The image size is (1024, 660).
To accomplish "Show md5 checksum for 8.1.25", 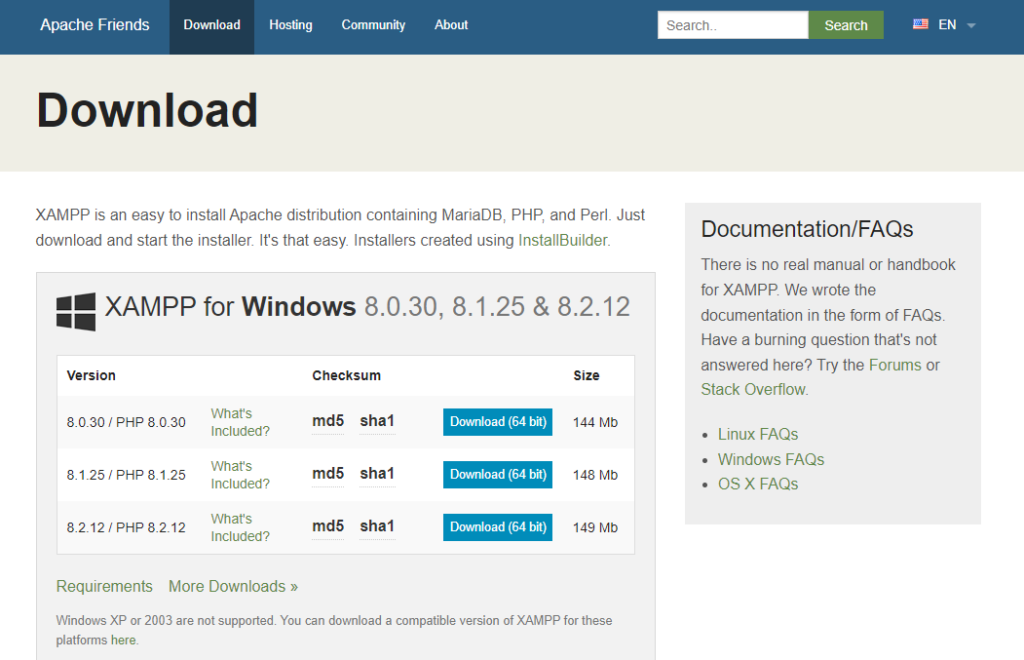I will pyautogui.click(x=328, y=473).
